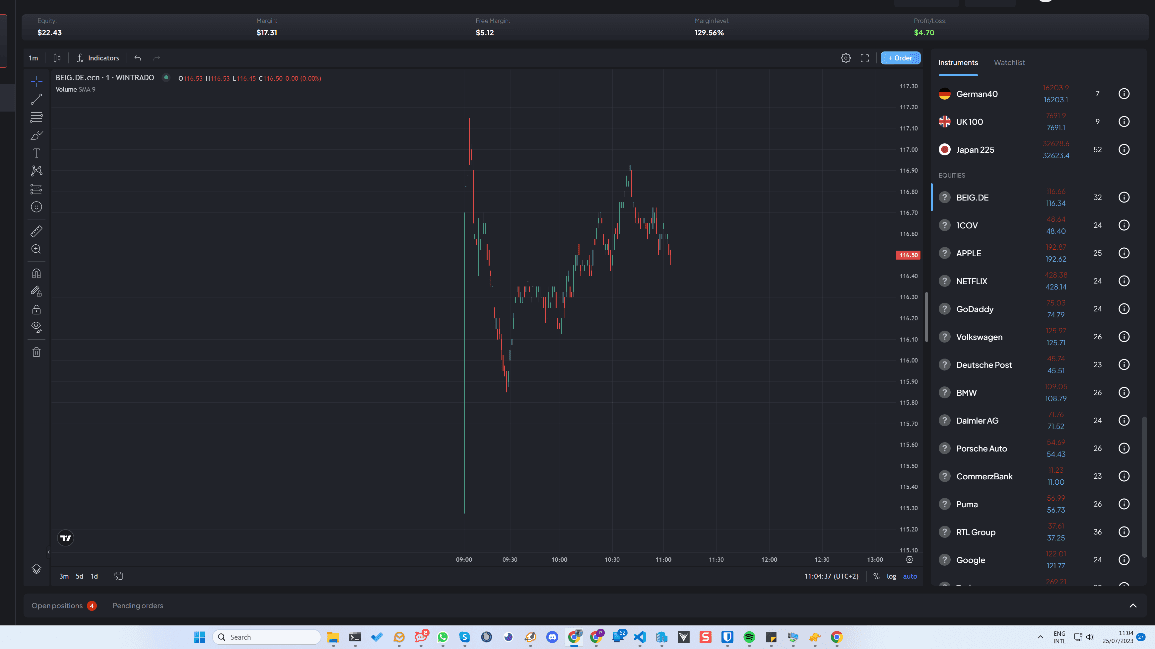Viewport: 1155px width, 649px height.
Task: Click the trash icon to remove drawings
Action: [36, 352]
